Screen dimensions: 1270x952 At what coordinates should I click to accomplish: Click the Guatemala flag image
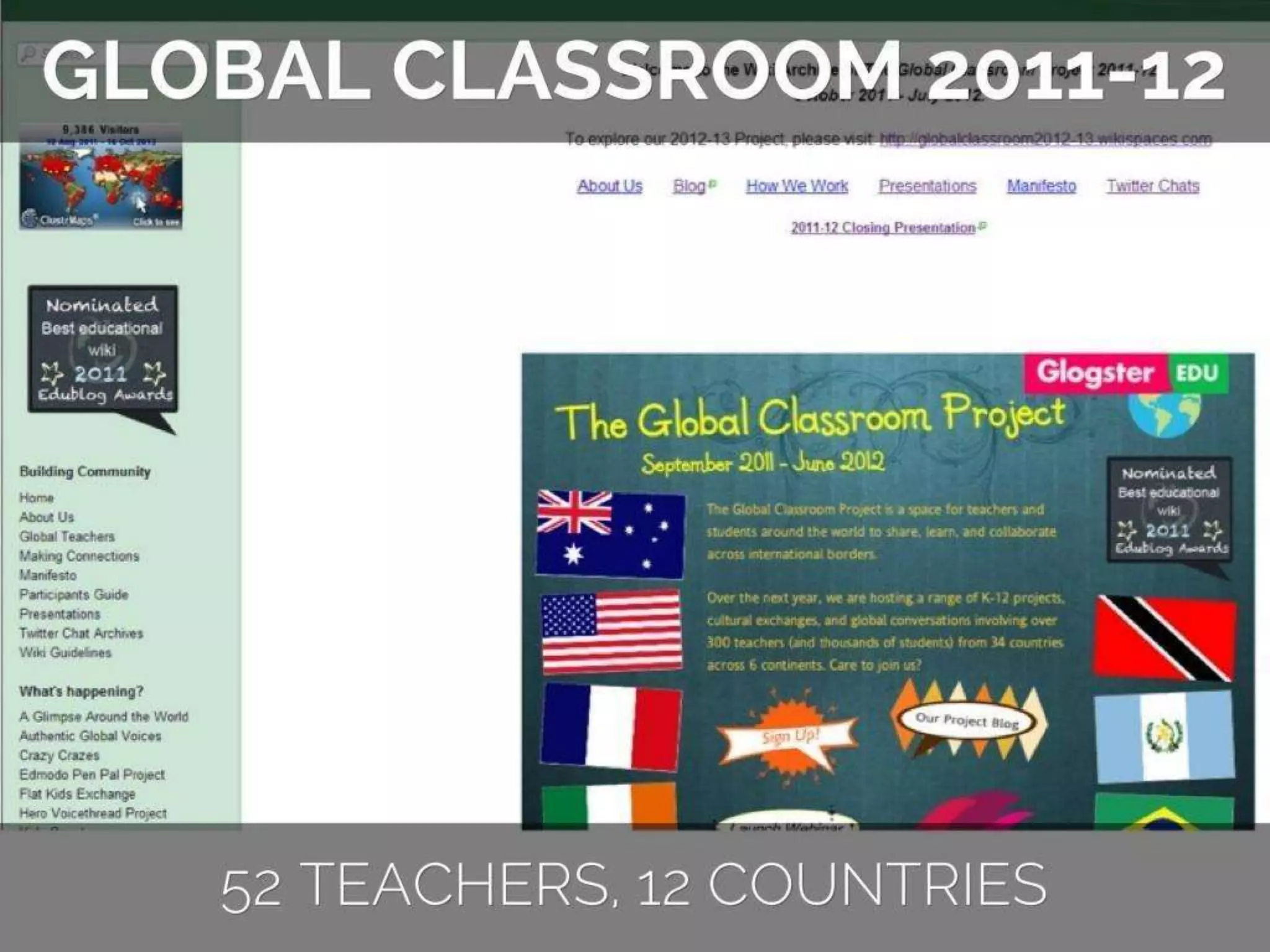coord(1163,737)
